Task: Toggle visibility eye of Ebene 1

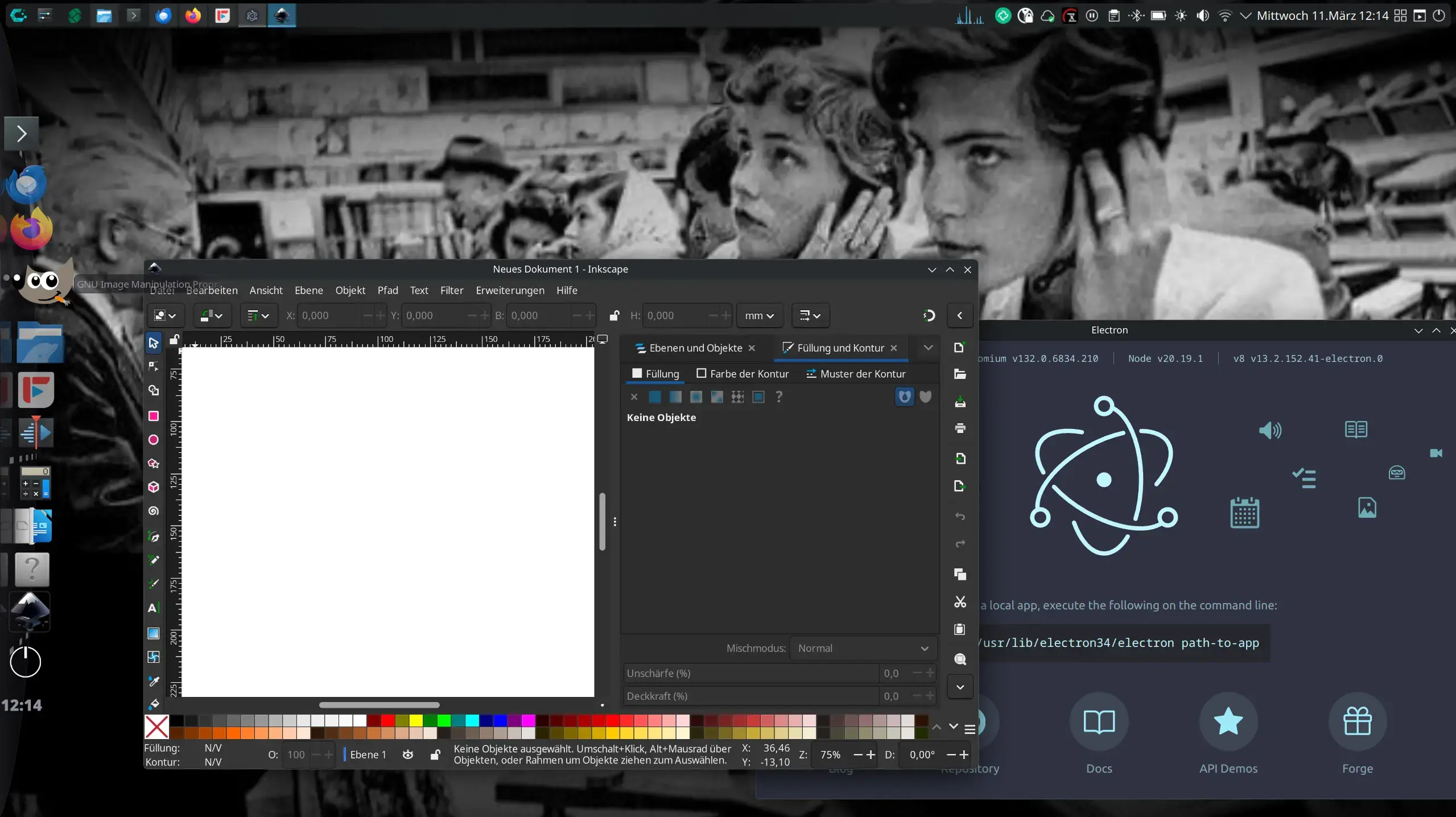Action: click(408, 754)
